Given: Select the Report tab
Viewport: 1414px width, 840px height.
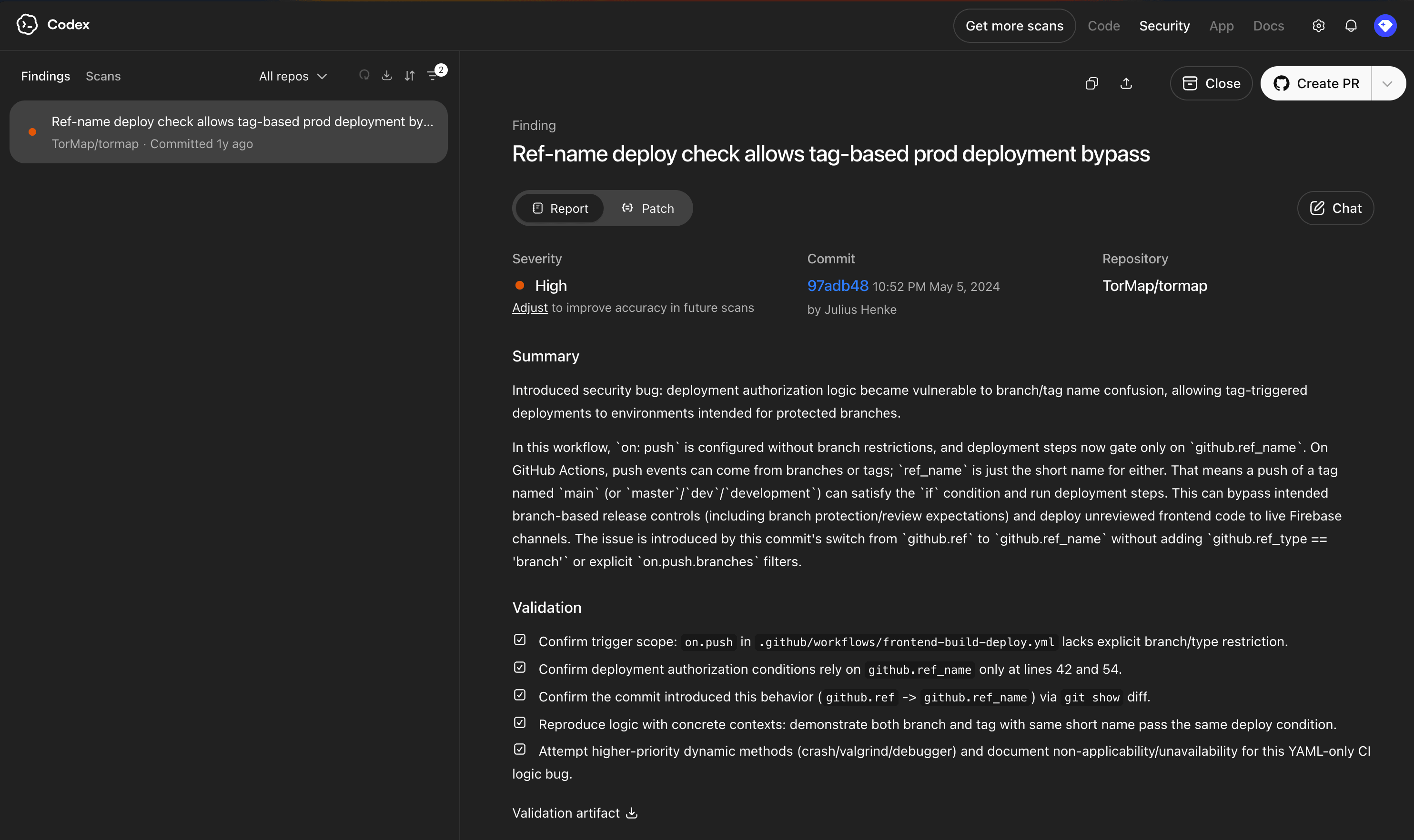Looking at the screenshot, I should pyautogui.click(x=559, y=208).
